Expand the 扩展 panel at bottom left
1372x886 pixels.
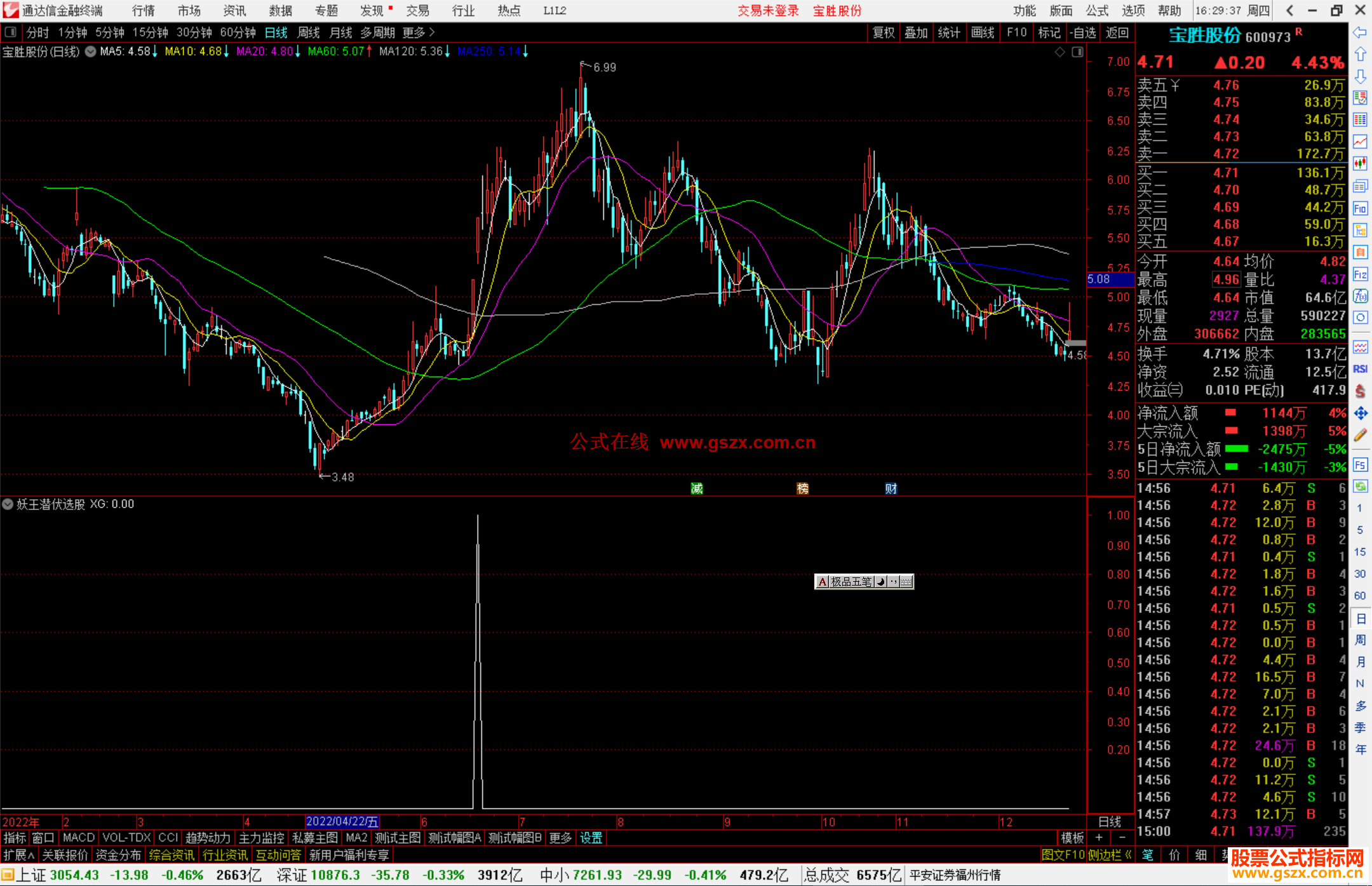tap(18, 855)
